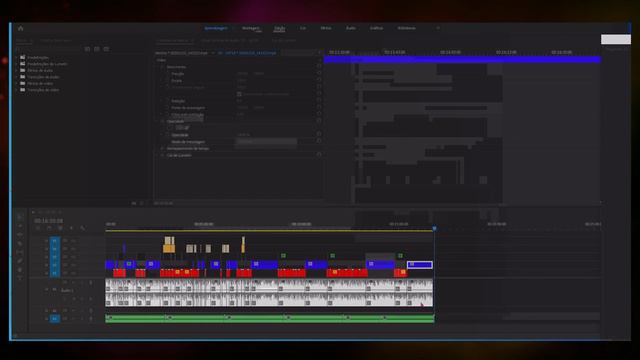Open timeline display settings wrench
Viewport: 640px width, 360px height.
pyautogui.click(x=83, y=228)
